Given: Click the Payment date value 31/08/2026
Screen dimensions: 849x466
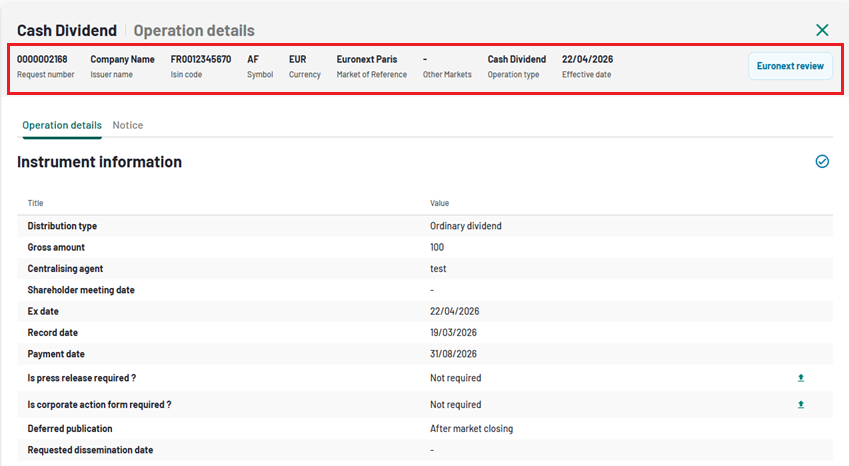Looking at the screenshot, I should click(x=453, y=354).
